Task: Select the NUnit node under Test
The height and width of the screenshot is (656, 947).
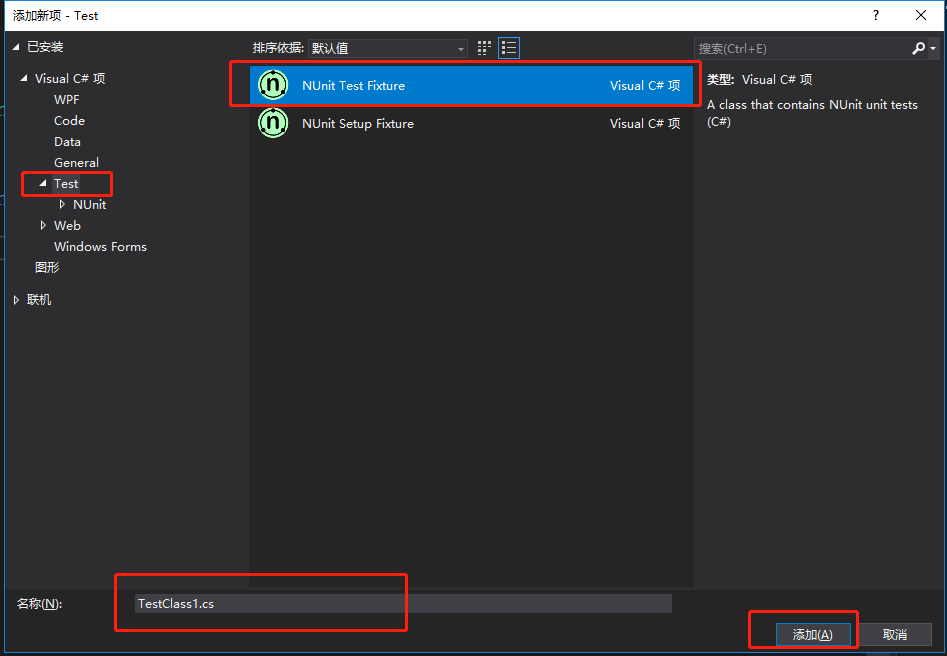Action: click(x=89, y=204)
